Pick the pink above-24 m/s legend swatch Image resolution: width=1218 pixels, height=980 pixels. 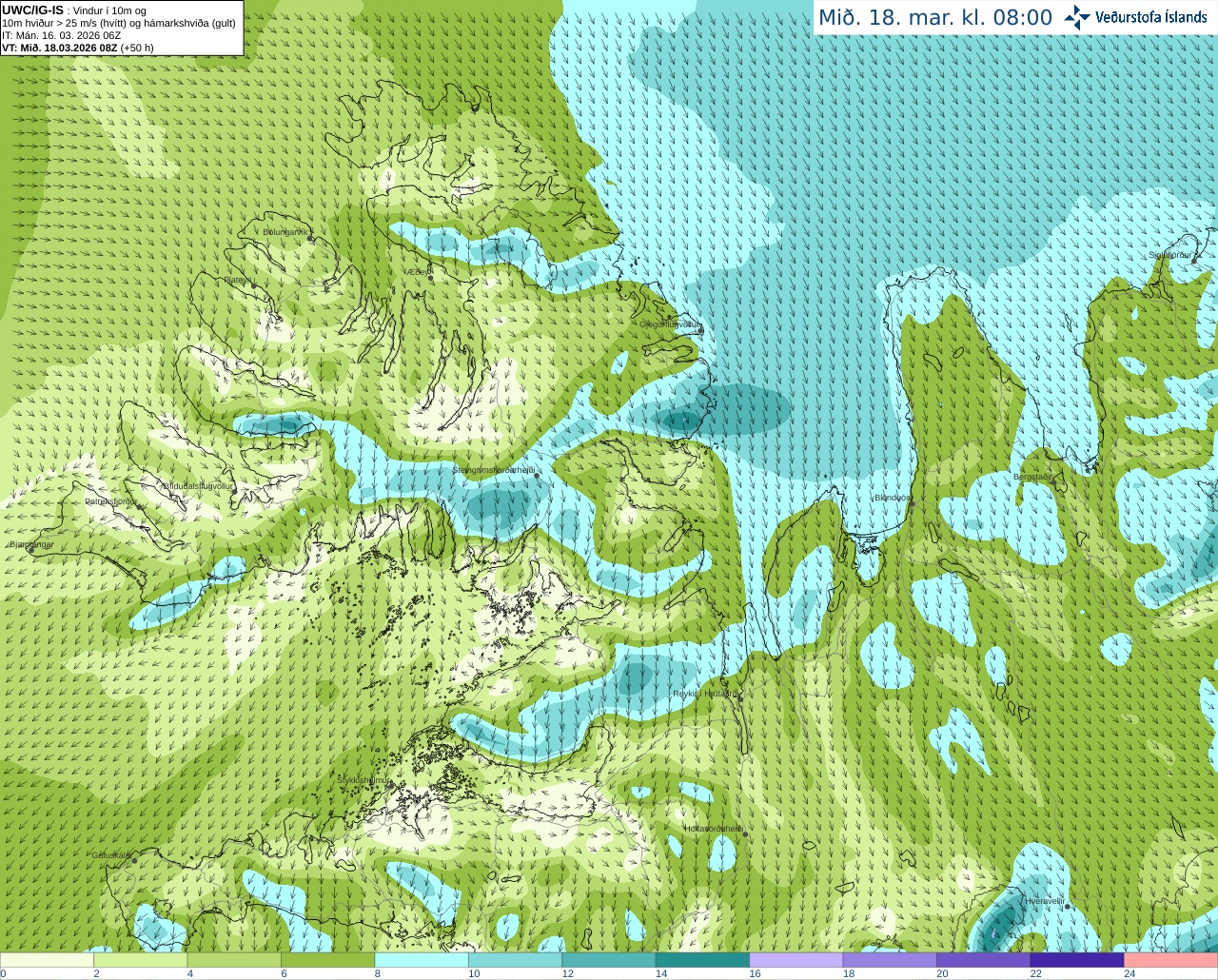click(1171, 960)
